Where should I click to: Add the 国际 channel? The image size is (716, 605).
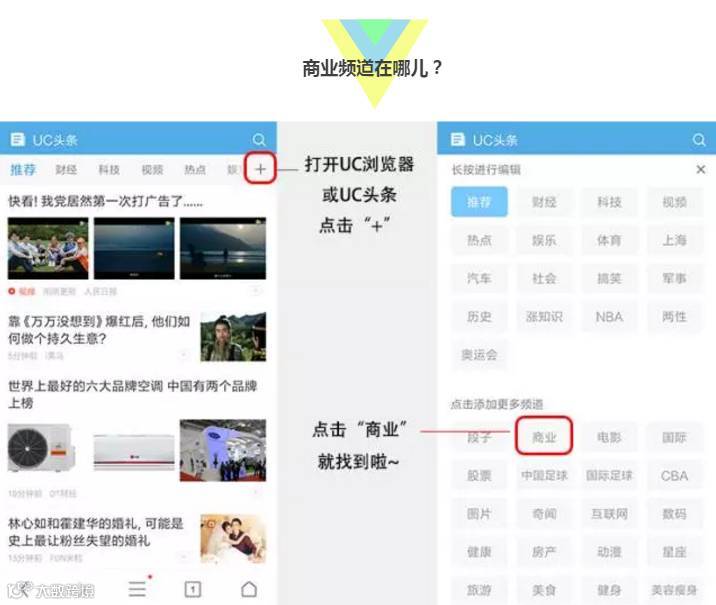[674, 437]
